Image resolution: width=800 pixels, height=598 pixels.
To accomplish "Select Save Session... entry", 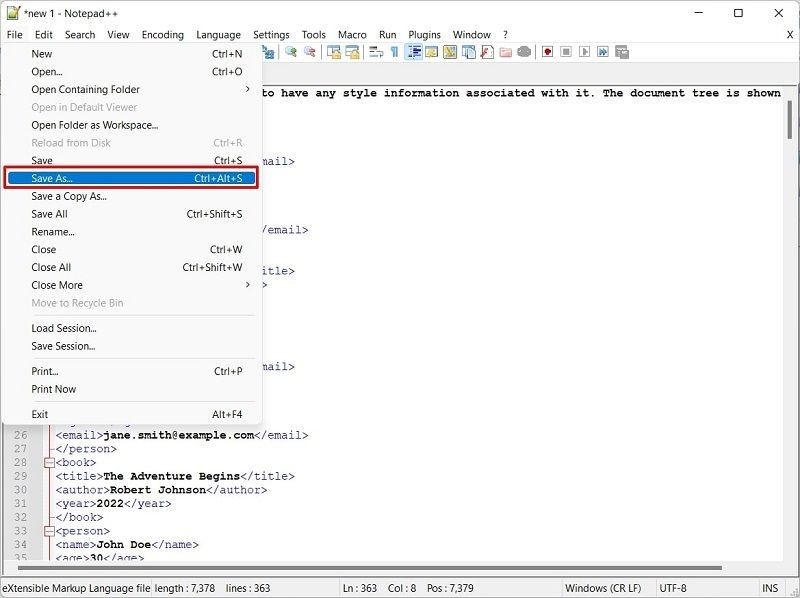I will (x=132, y=346).
